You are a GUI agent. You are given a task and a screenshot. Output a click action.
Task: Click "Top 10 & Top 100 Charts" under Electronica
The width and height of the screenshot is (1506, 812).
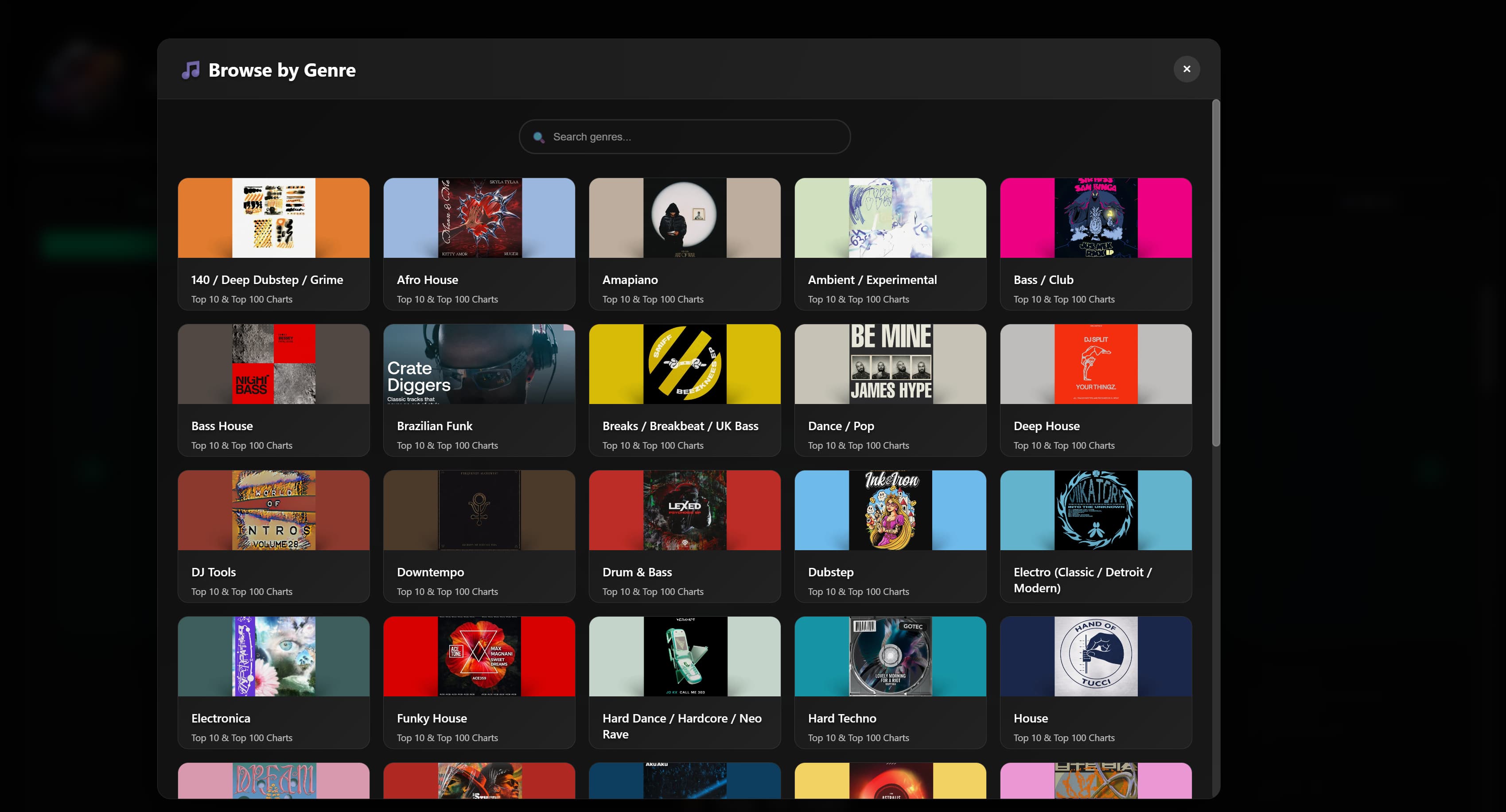tap(241, 738)
